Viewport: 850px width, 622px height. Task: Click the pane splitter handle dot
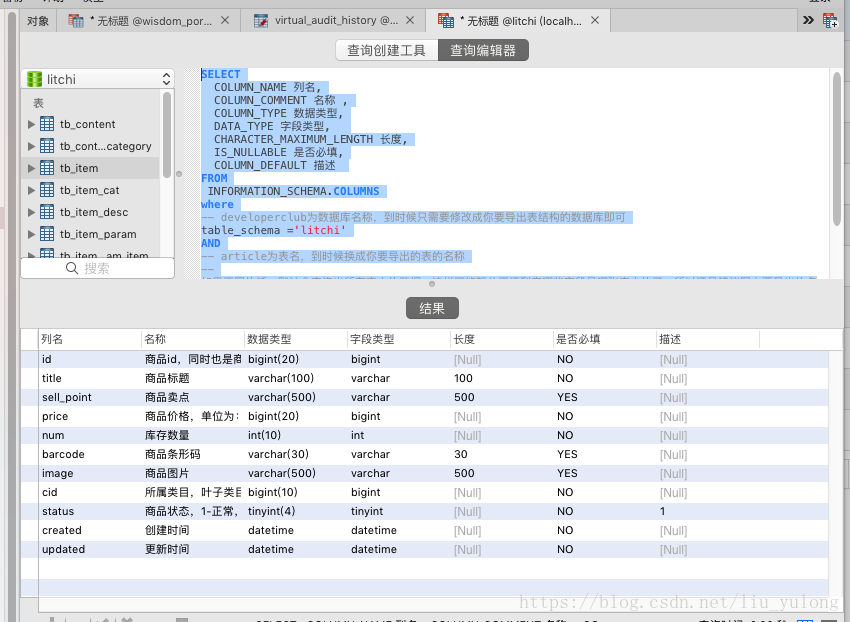point(432,284)
